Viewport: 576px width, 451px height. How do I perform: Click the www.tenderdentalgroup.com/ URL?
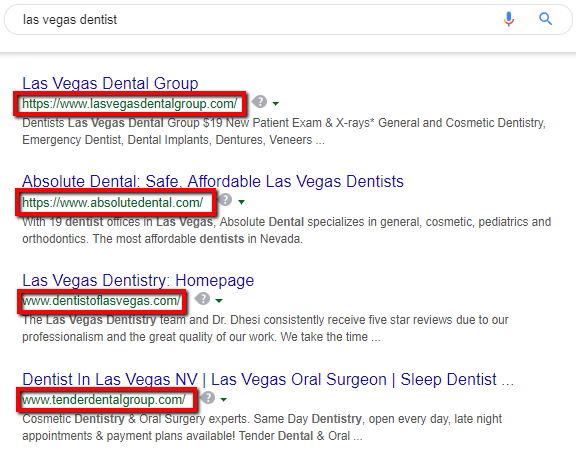click(104, 400)
